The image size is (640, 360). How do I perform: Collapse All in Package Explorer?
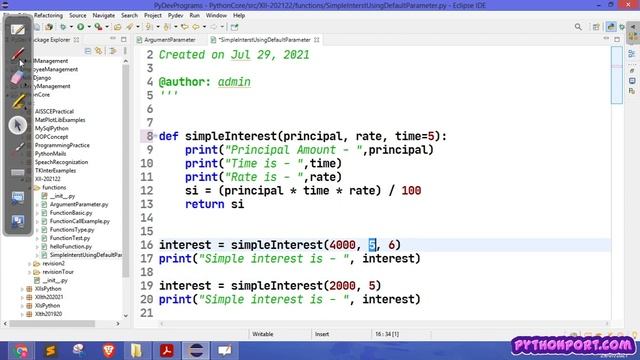point(88,51)
